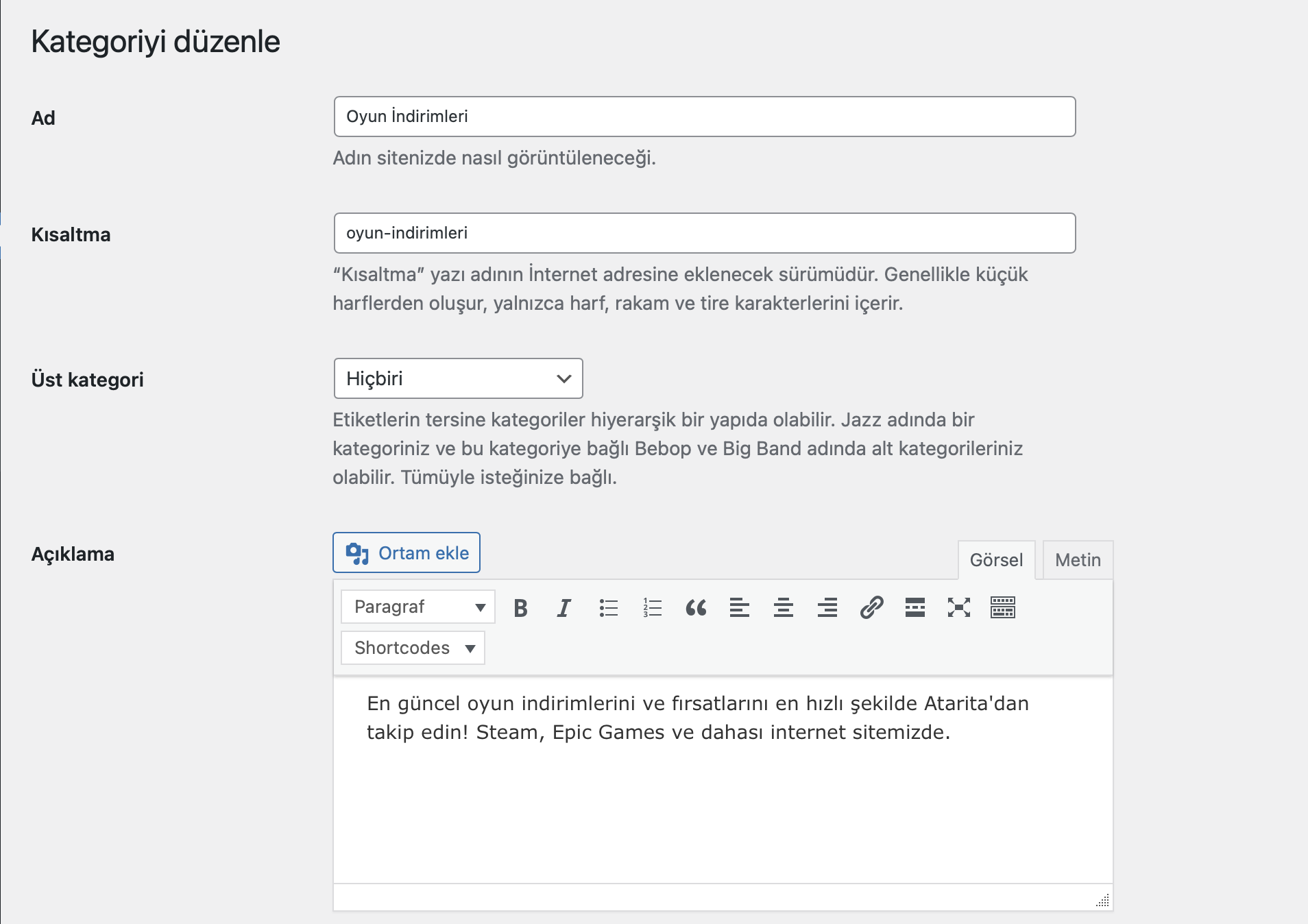The width and height of the screenshot is (1308, 924).
Task: Open the Paragraf format dropdown
Action: click(x=418, y=607)
